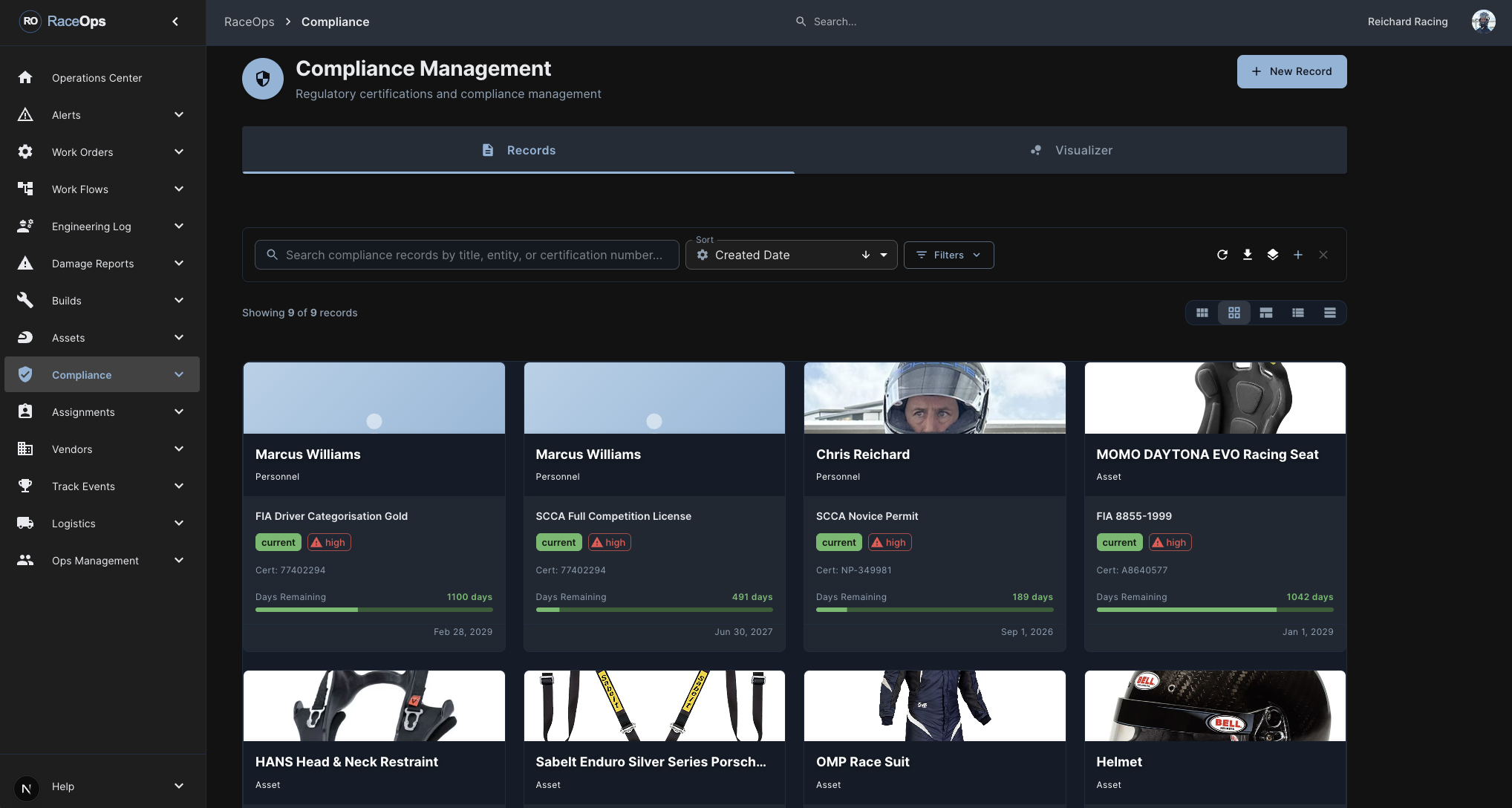Select the Operations Center home icon
1512x808 pixels.
click(25, 77)
